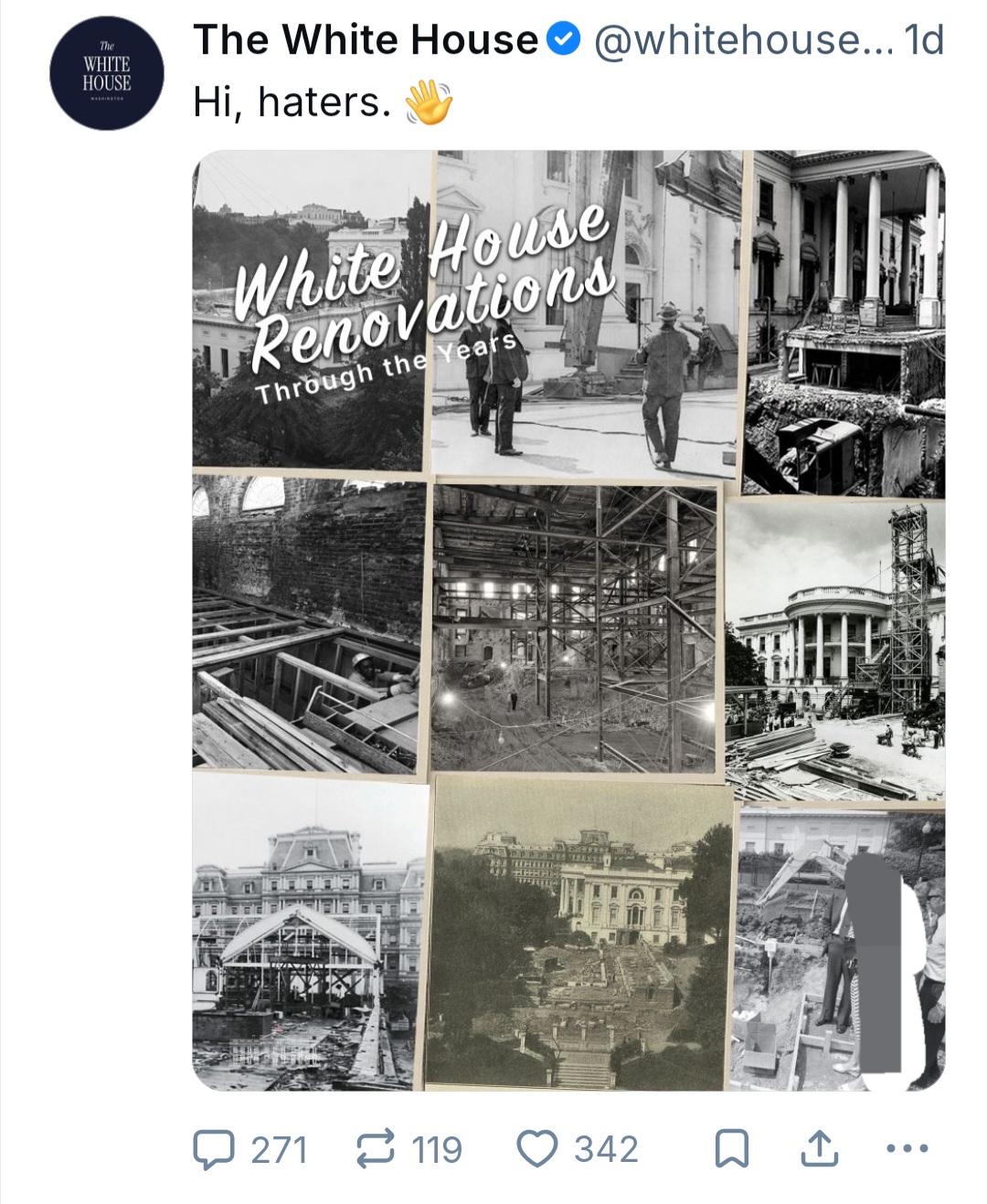Viewport: 987px width, 1204px height.
Task: Like the post with the heart icon
Action: [x=536, y=1149]
